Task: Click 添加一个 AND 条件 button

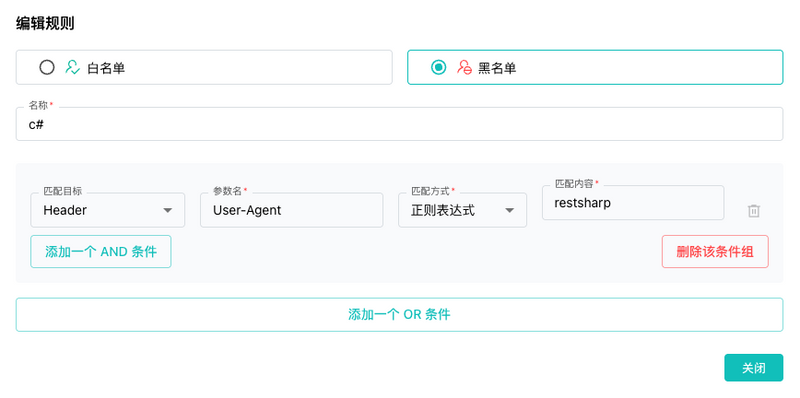Action: point(101,252)
